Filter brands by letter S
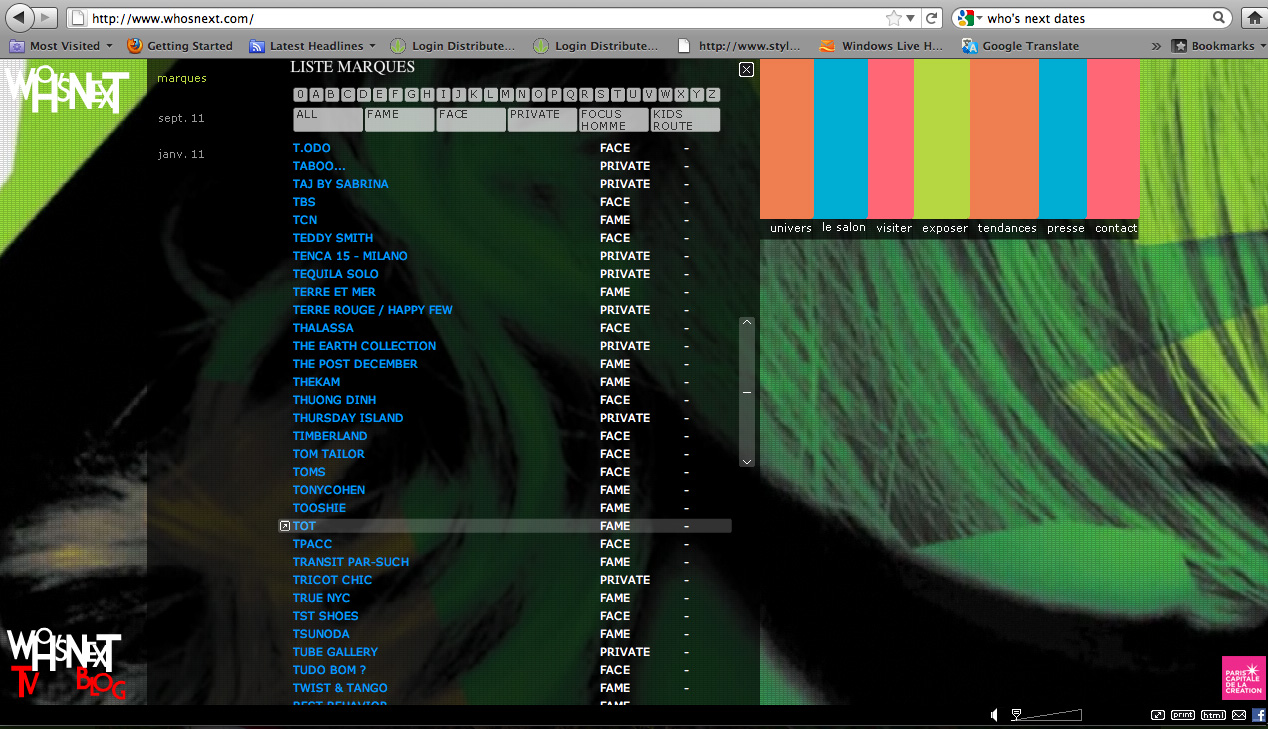 [x=601, y=95]
